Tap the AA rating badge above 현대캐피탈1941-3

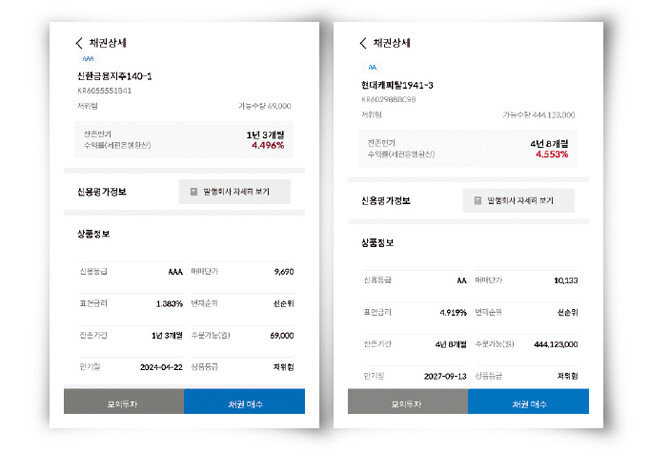point(372,67)
